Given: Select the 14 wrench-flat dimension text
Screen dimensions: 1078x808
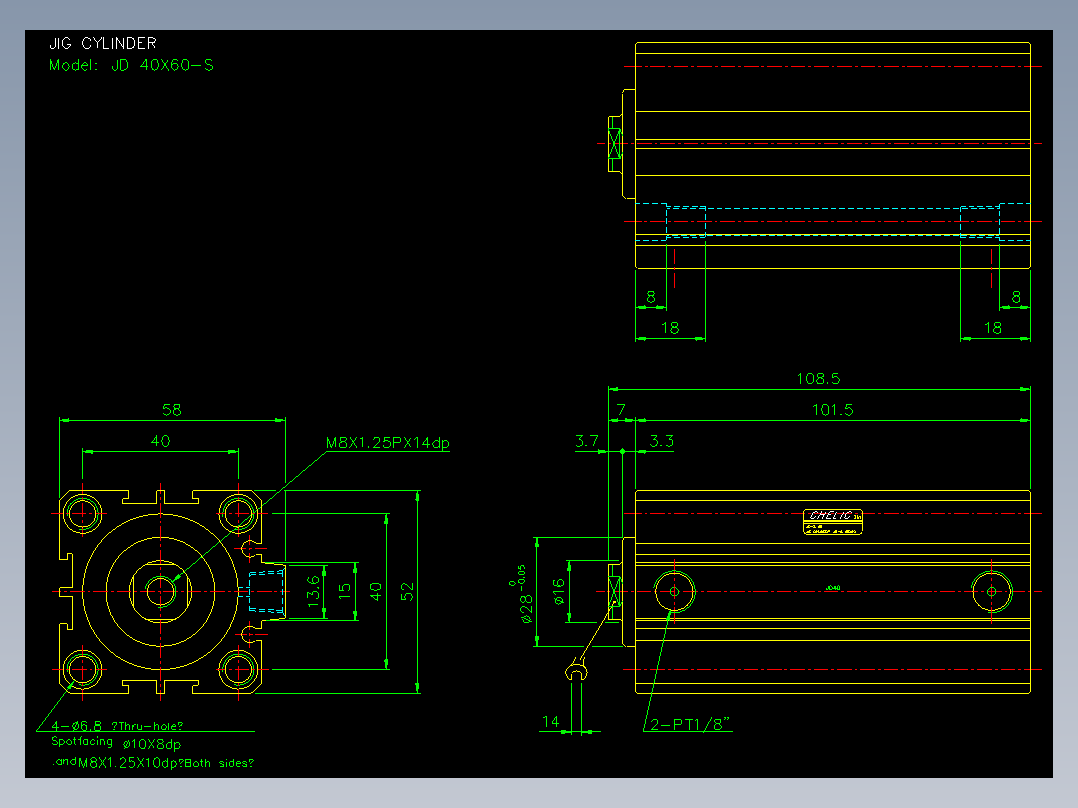Looking at the screenshot, I should 551,721.
